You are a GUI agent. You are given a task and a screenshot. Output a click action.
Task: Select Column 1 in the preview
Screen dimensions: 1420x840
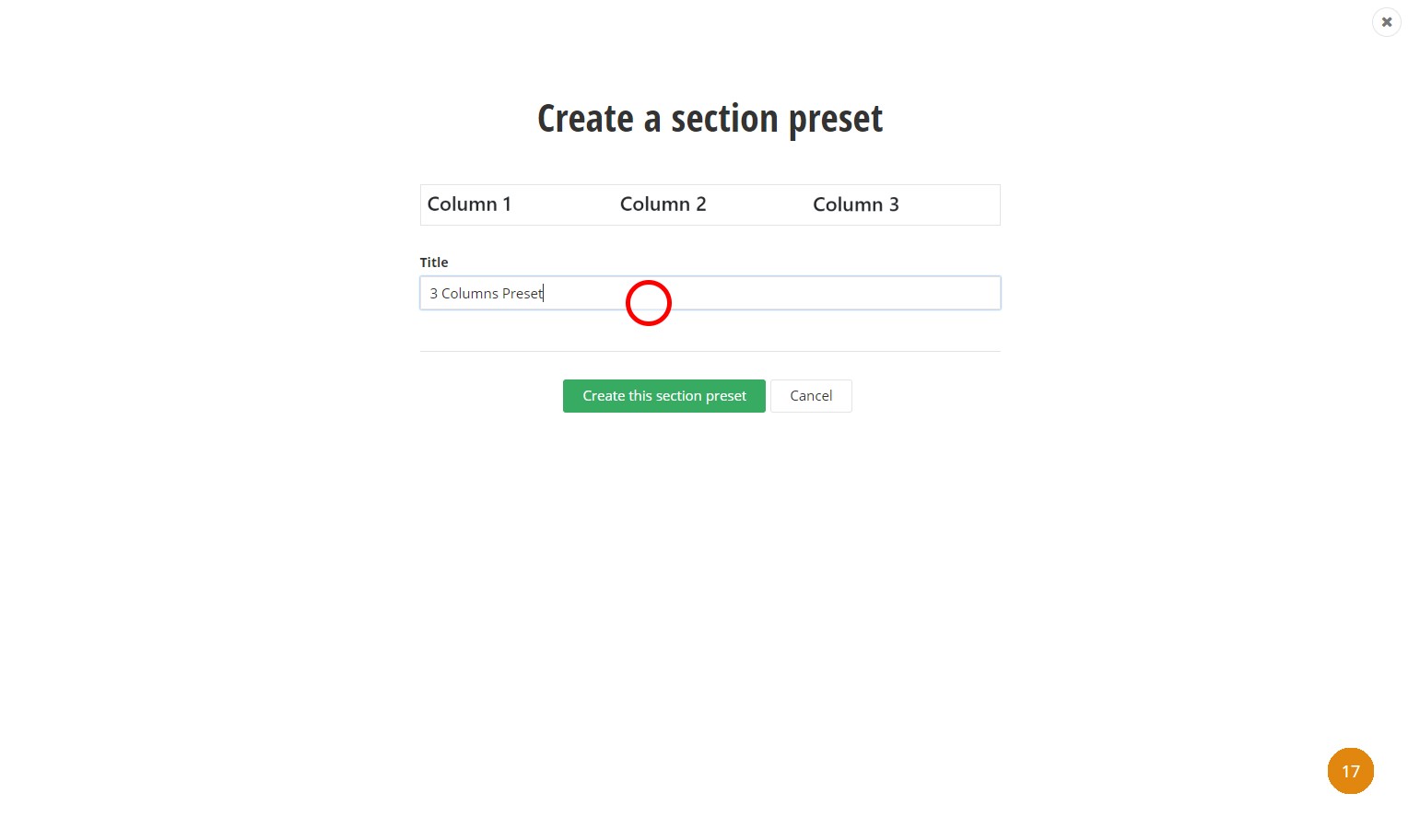click(469, 204)
